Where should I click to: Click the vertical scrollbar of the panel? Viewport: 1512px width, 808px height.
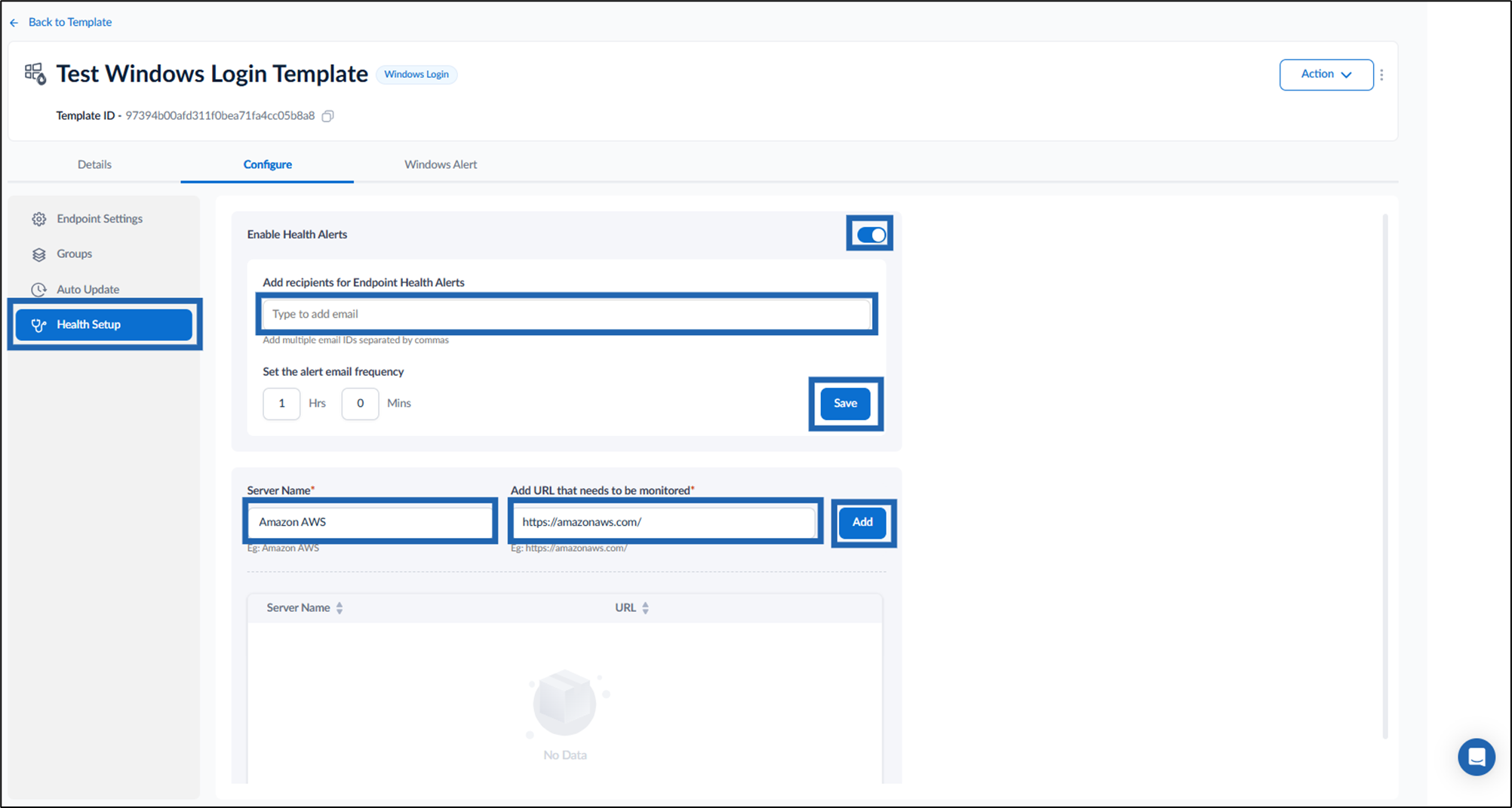[1385, 475]
